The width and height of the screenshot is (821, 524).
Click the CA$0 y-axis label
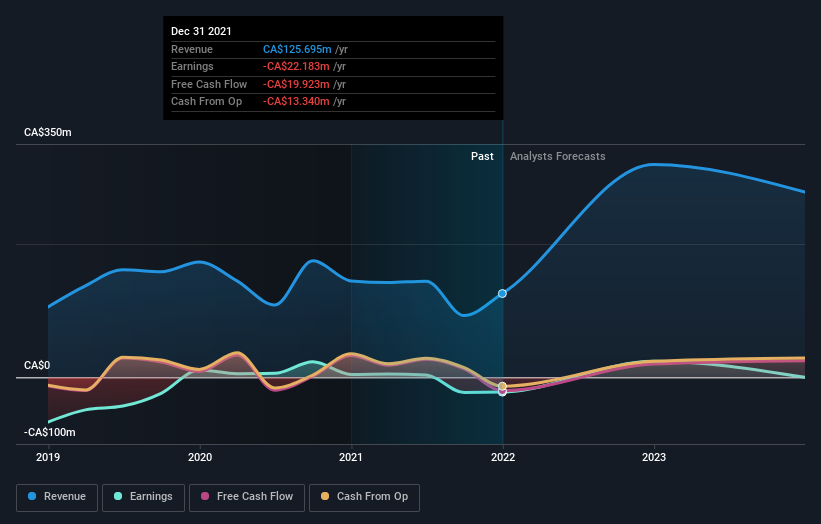click(x=37, y=365)
